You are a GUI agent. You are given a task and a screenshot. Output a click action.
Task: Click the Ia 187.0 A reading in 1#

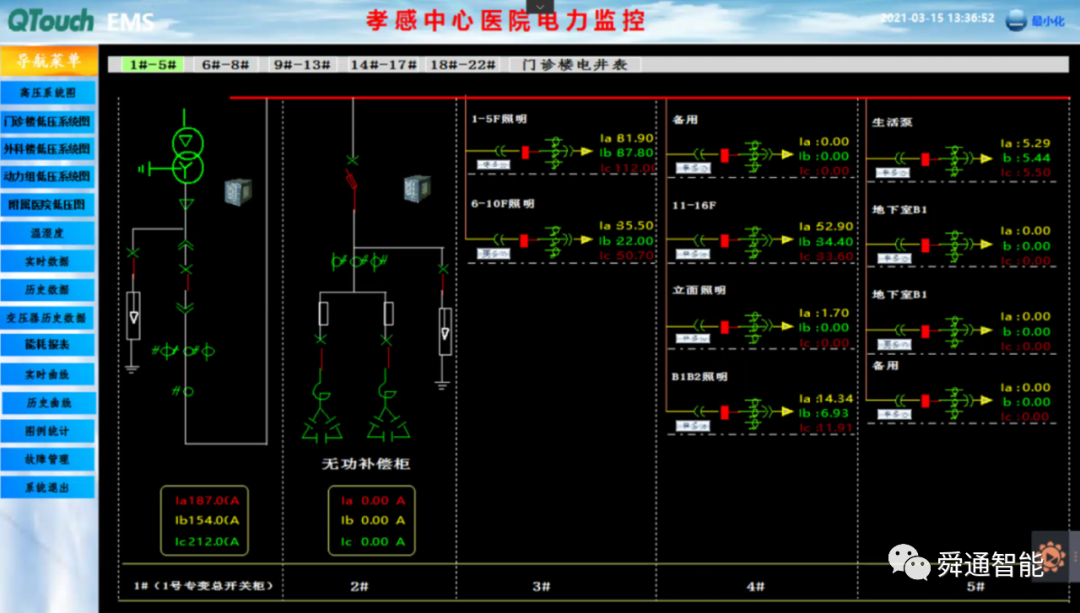[207, 501]
